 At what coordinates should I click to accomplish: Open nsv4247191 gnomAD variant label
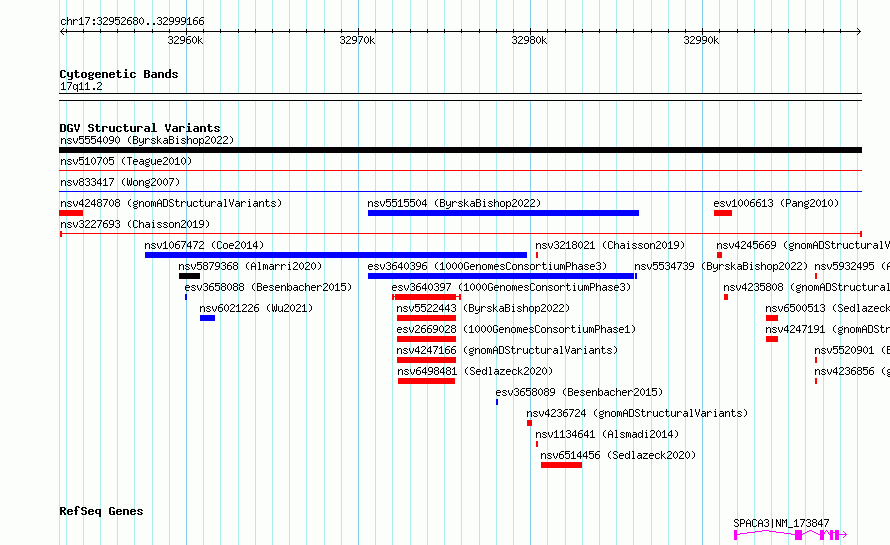coord(828,329)
